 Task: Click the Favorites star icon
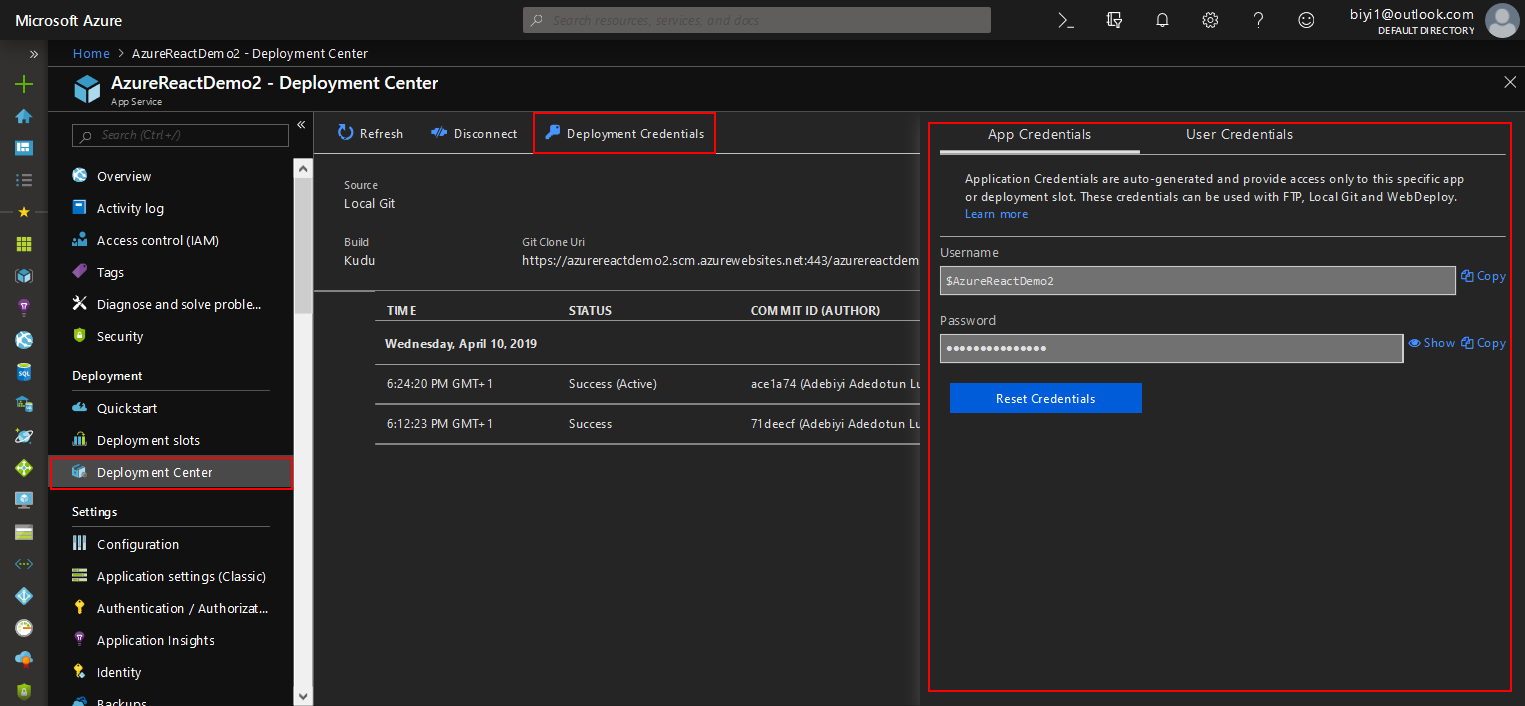[24, 212]
